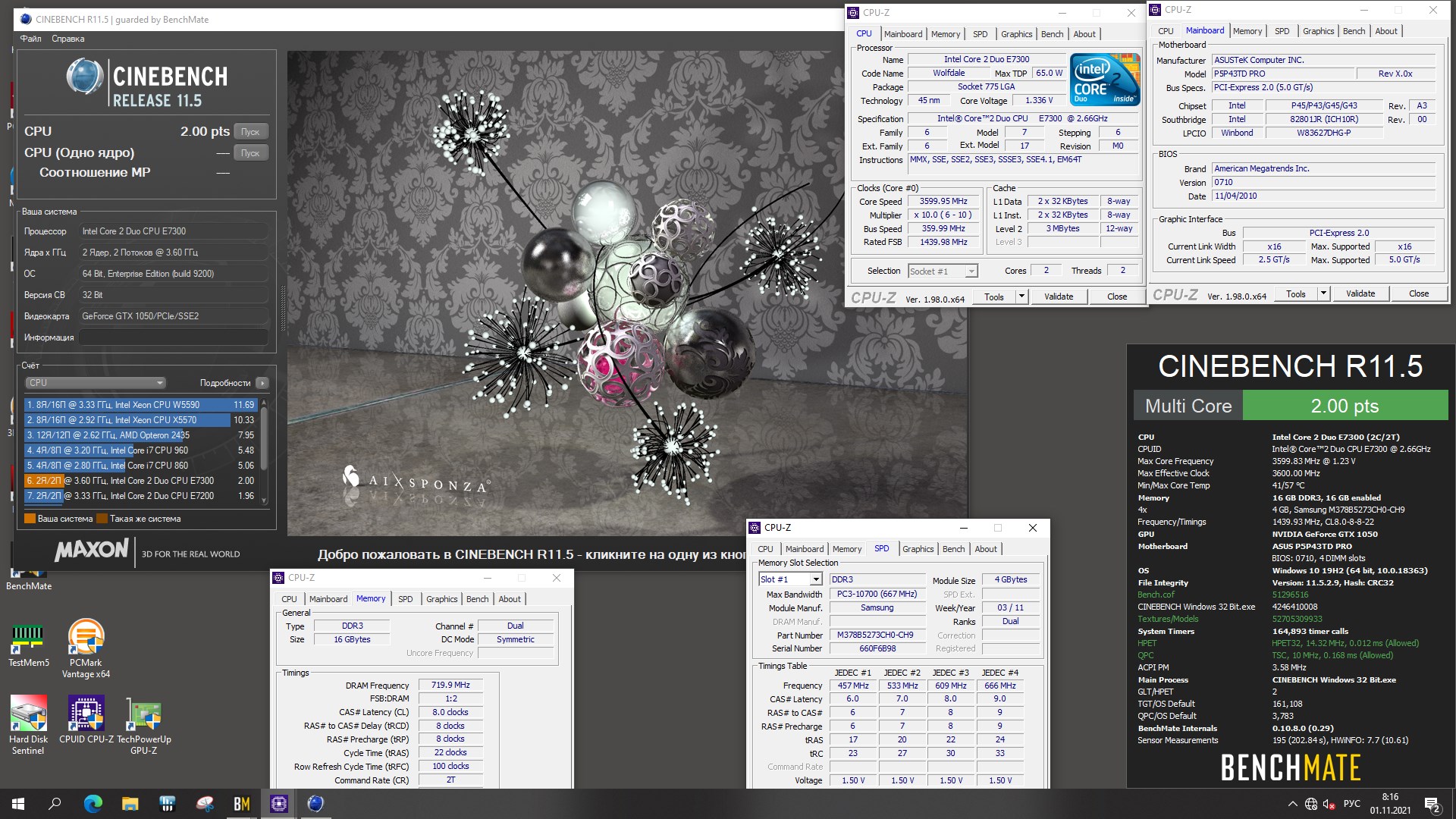Launch PCMark Vantage x64 desktop shortcut
Image resolution: width=1456 pixels, height=819 pixels.
pos(86,648)
